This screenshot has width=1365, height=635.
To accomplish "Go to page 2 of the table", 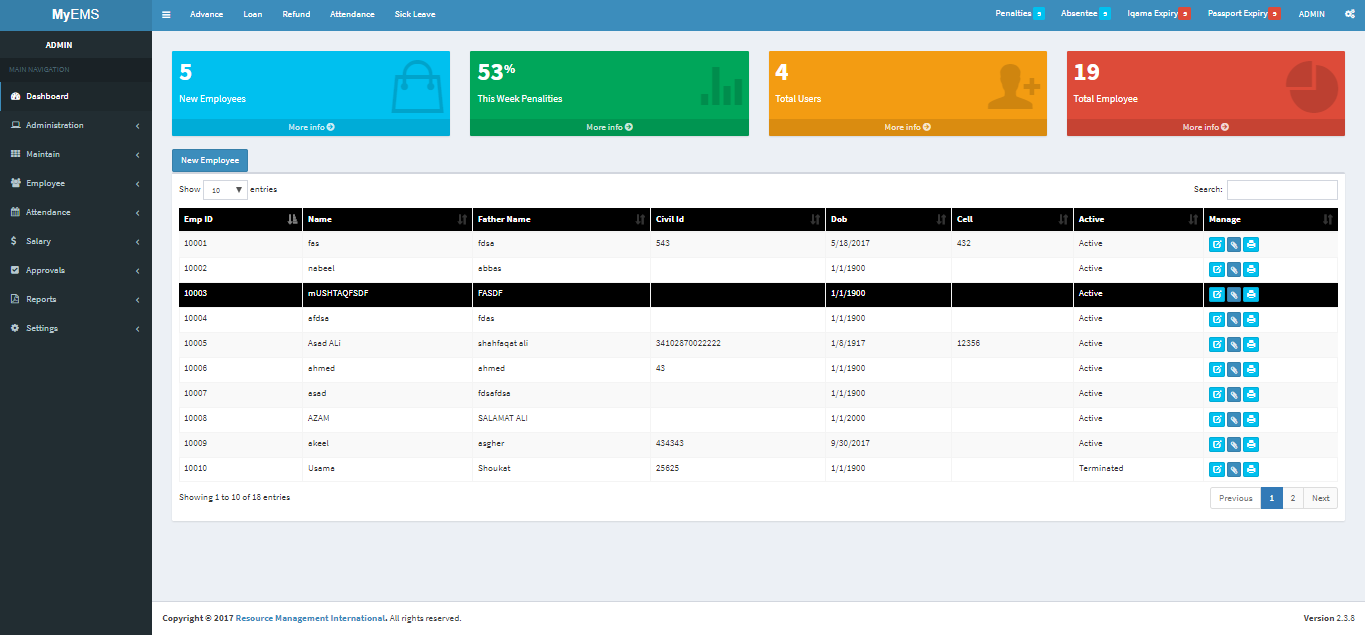I will coord(1293,498).
